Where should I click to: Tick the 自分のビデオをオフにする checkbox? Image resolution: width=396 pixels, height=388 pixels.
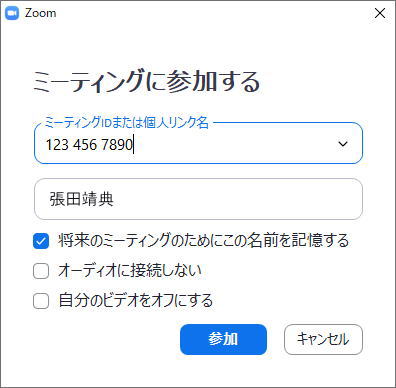point(41,301)
